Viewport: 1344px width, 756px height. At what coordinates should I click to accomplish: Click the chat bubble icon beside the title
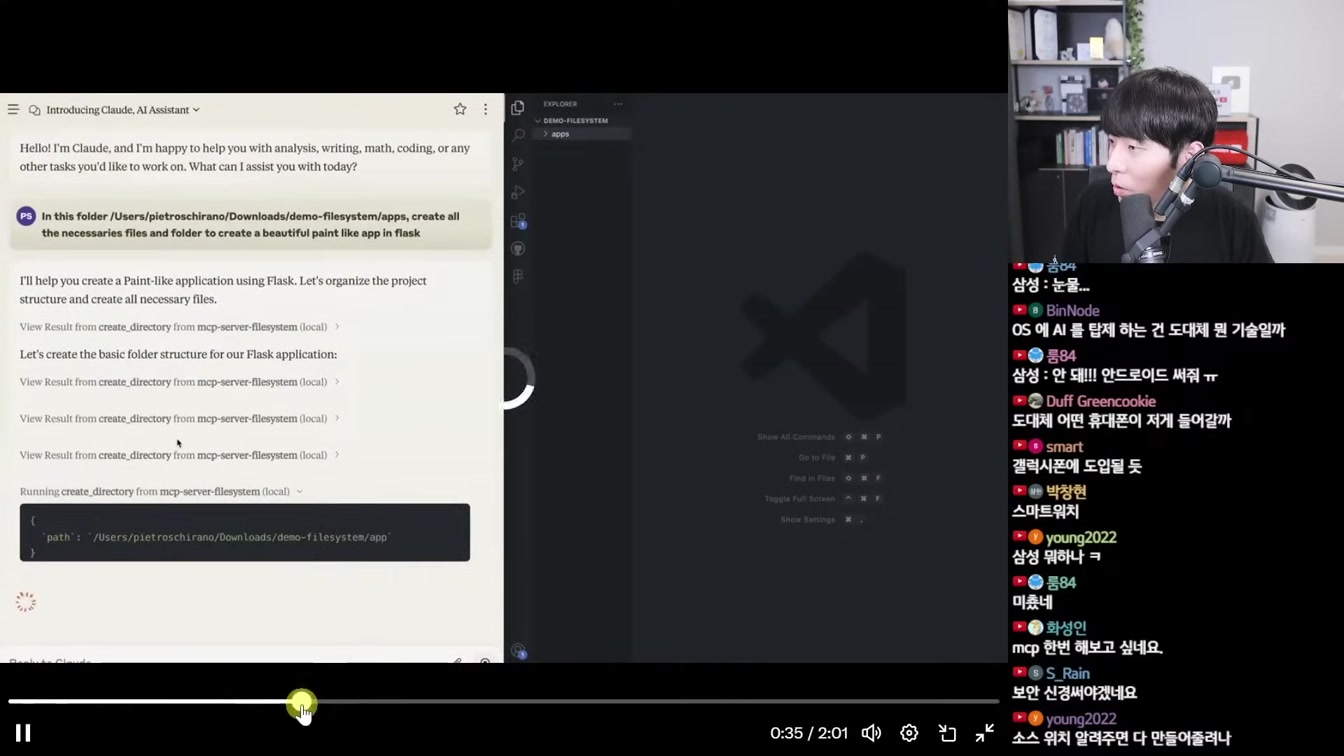(x=35, y=110)
